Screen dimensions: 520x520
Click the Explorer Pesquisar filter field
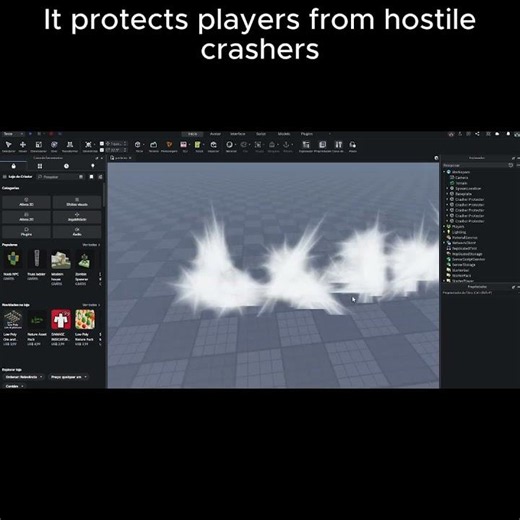475,165
